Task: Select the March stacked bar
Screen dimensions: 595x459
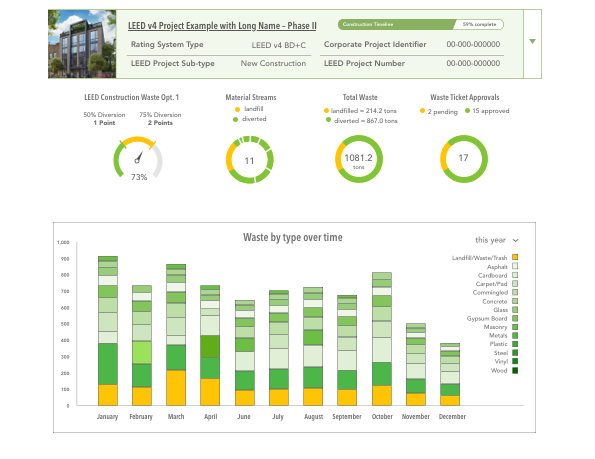Action: pyautogui.click(x=176, y=335)
